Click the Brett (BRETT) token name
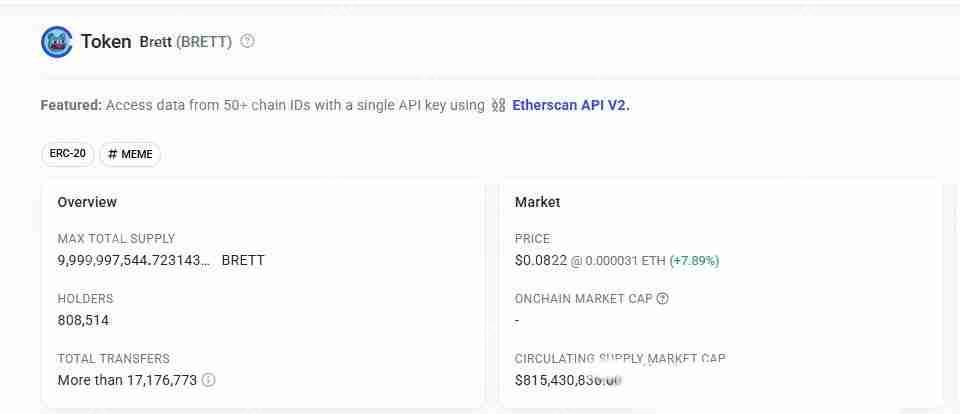This screenshot has height=414, width=960. (x=185, y=42)
